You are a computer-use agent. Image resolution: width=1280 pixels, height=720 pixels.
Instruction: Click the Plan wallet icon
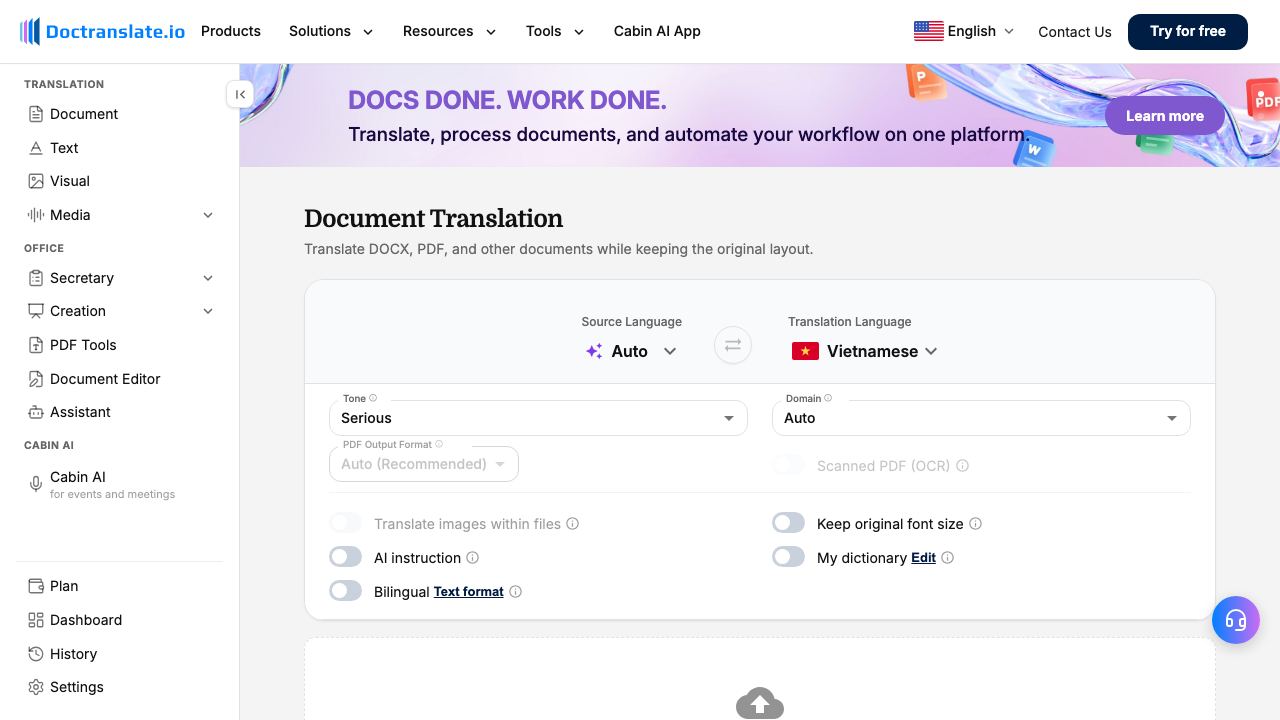pyautogui.click(x=36, y=586)
